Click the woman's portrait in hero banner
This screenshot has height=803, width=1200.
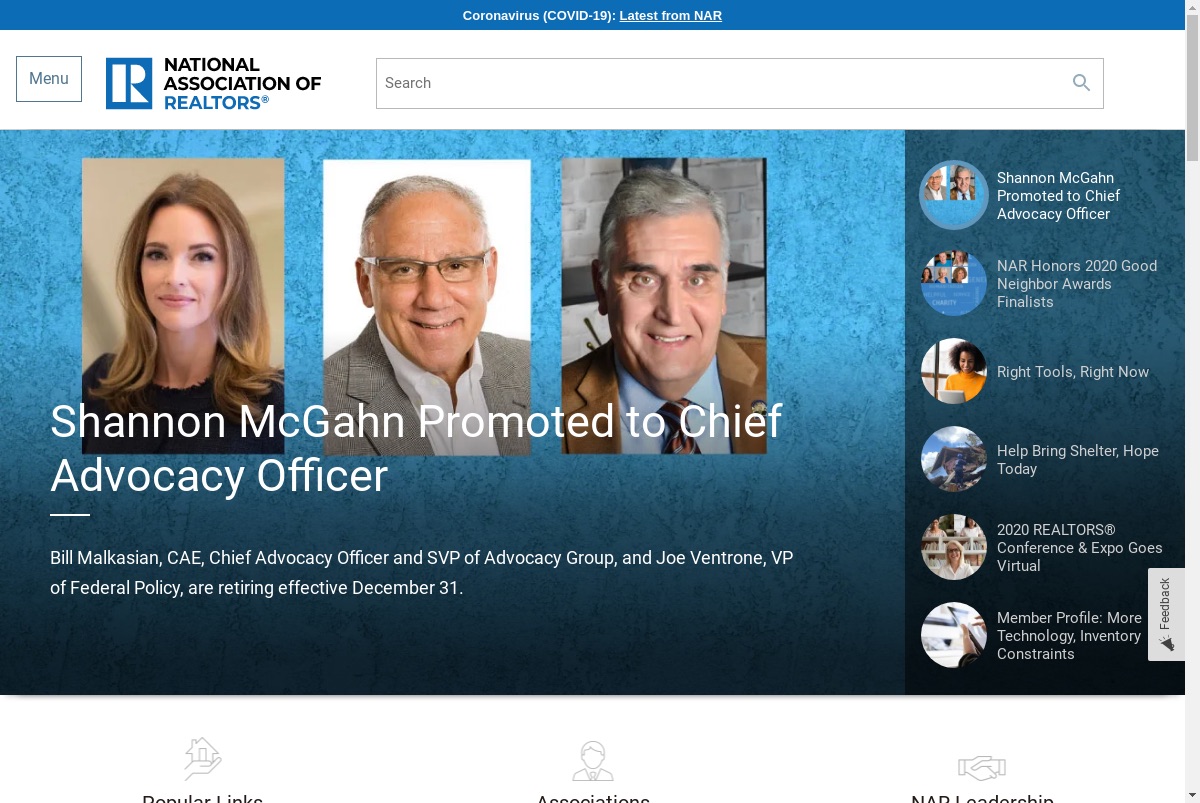[x=183, y=305]
